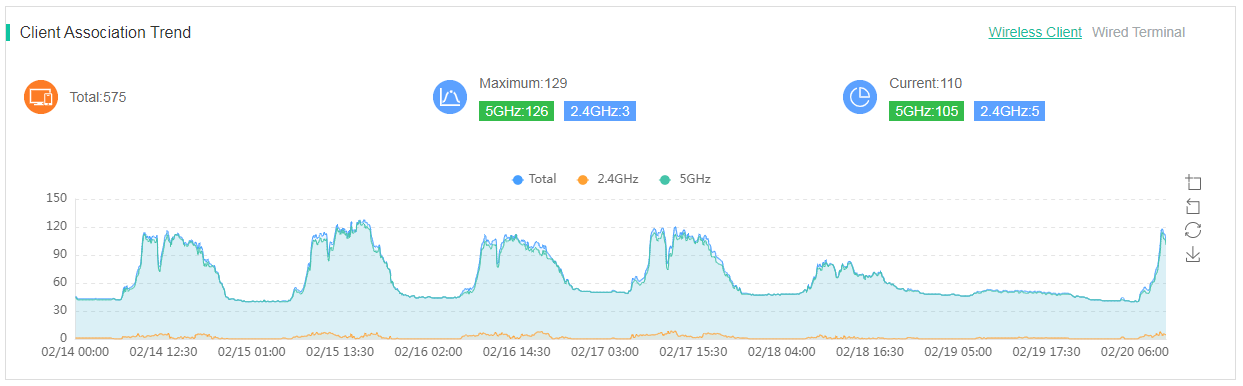Save the chart as an image

[1192, 255]
